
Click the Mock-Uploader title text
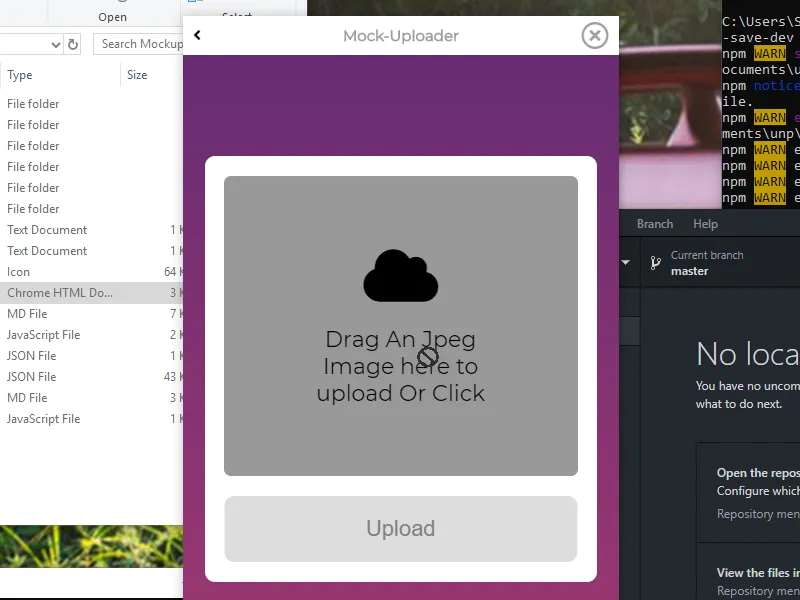[x=401, y=36]
